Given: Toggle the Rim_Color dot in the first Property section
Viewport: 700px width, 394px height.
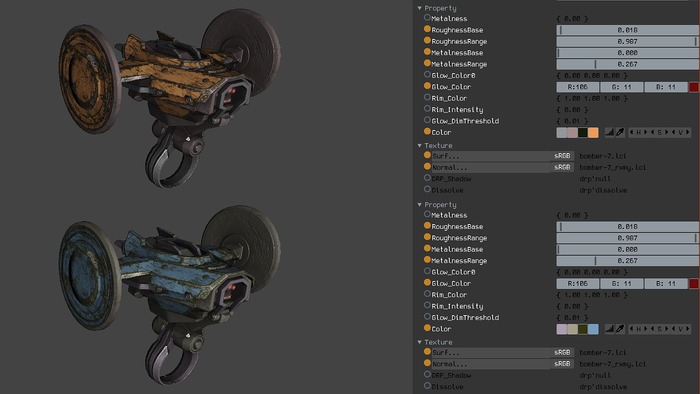Looking at the screenshot, I should [x=427, y=97].
